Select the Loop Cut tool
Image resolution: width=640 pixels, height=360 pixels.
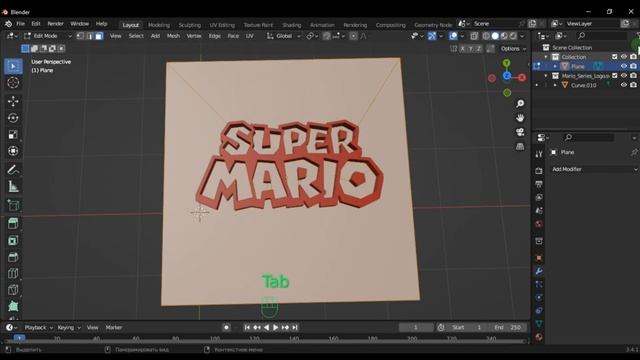coord(13,273)
